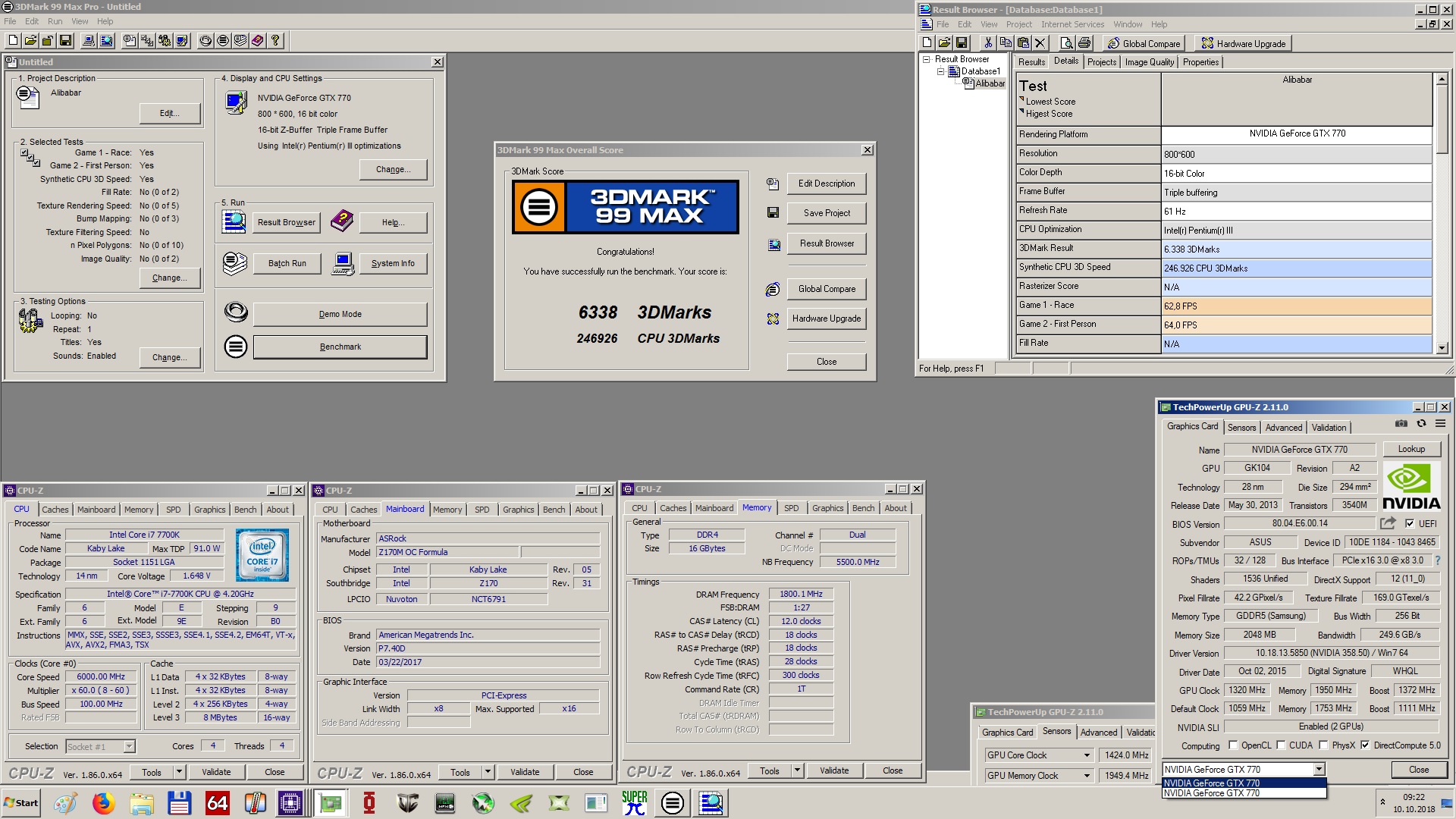This screenshot has height=819, width=1456.
Task: Click Lookup button in GPU-Z
Action: click(x=1411, y=449)
